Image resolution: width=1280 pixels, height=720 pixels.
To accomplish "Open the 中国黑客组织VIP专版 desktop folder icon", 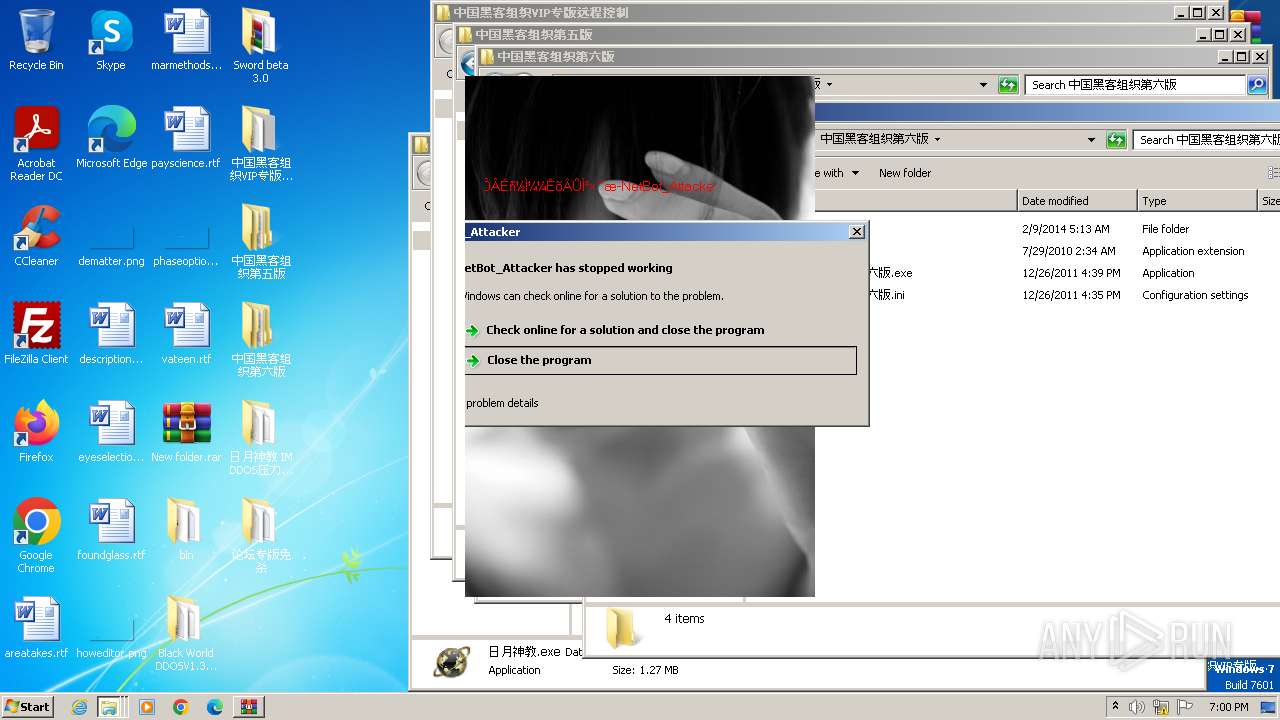I will coord(260,144).
